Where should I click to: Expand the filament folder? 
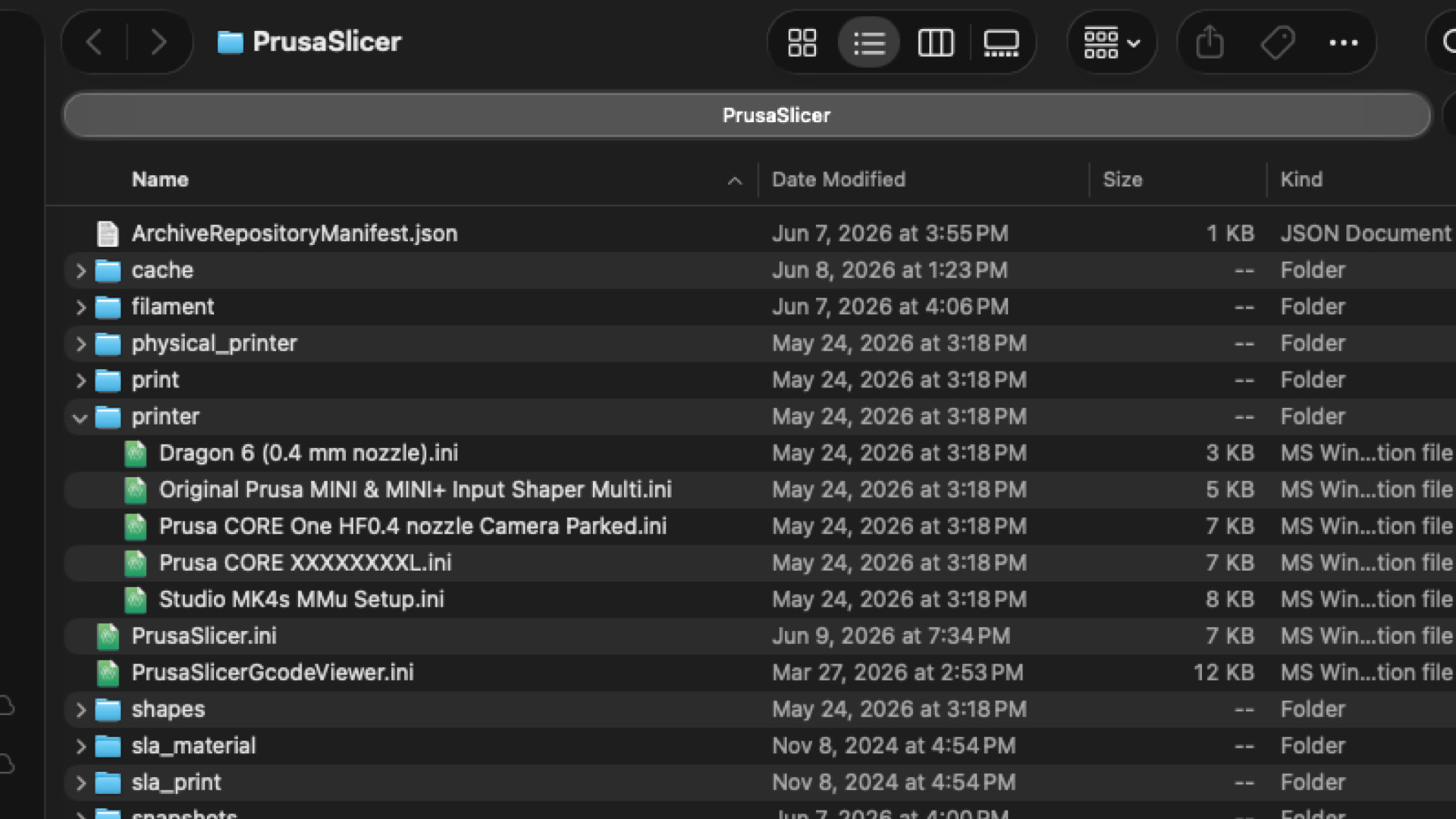(80, 307)
